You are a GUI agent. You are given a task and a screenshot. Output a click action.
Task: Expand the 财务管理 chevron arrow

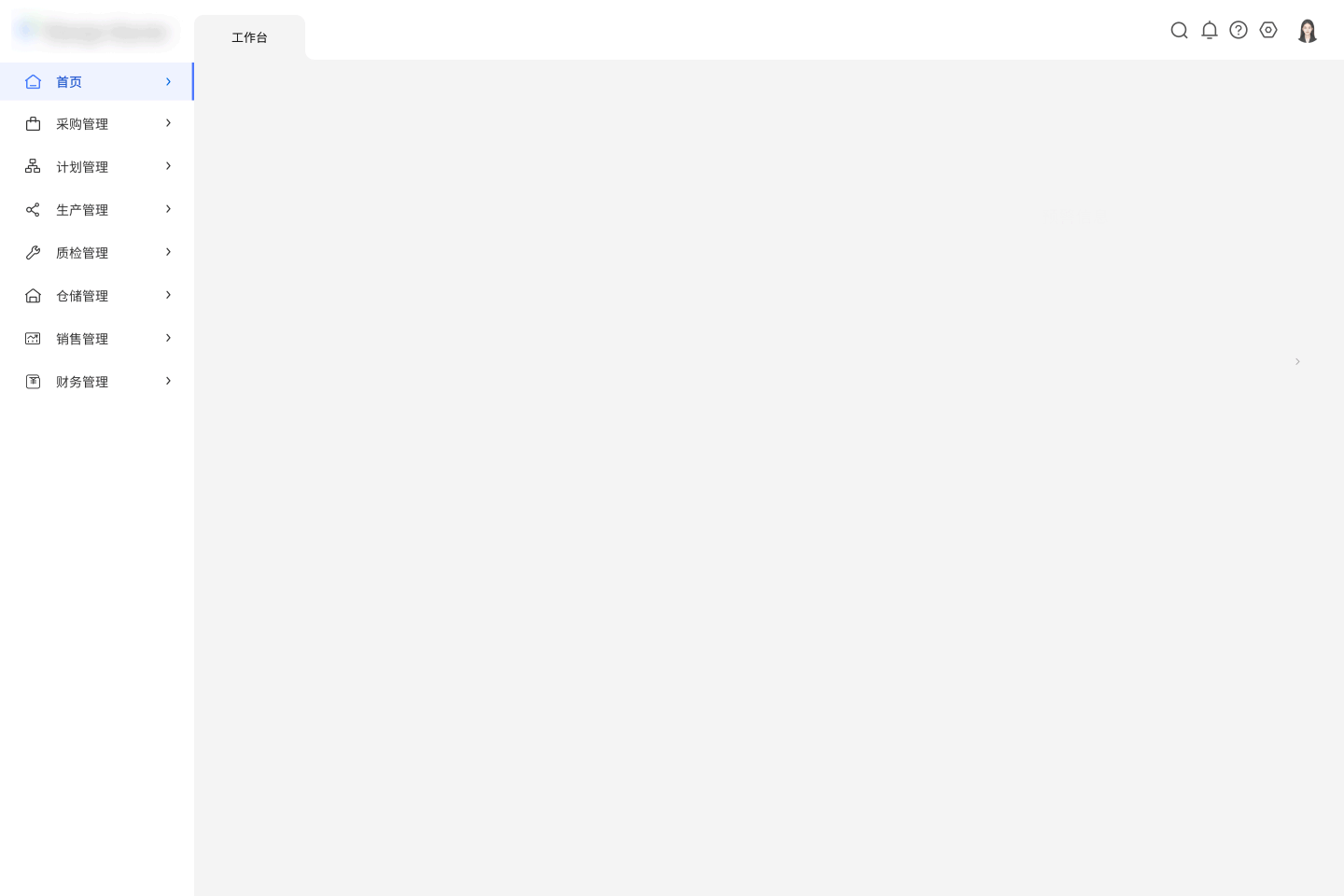click(x=168, y=381)
